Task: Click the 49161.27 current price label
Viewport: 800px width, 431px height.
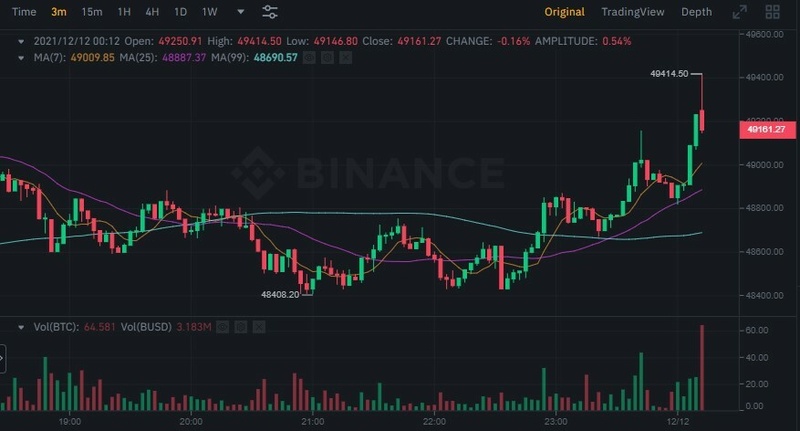Action: pos(767,129)
